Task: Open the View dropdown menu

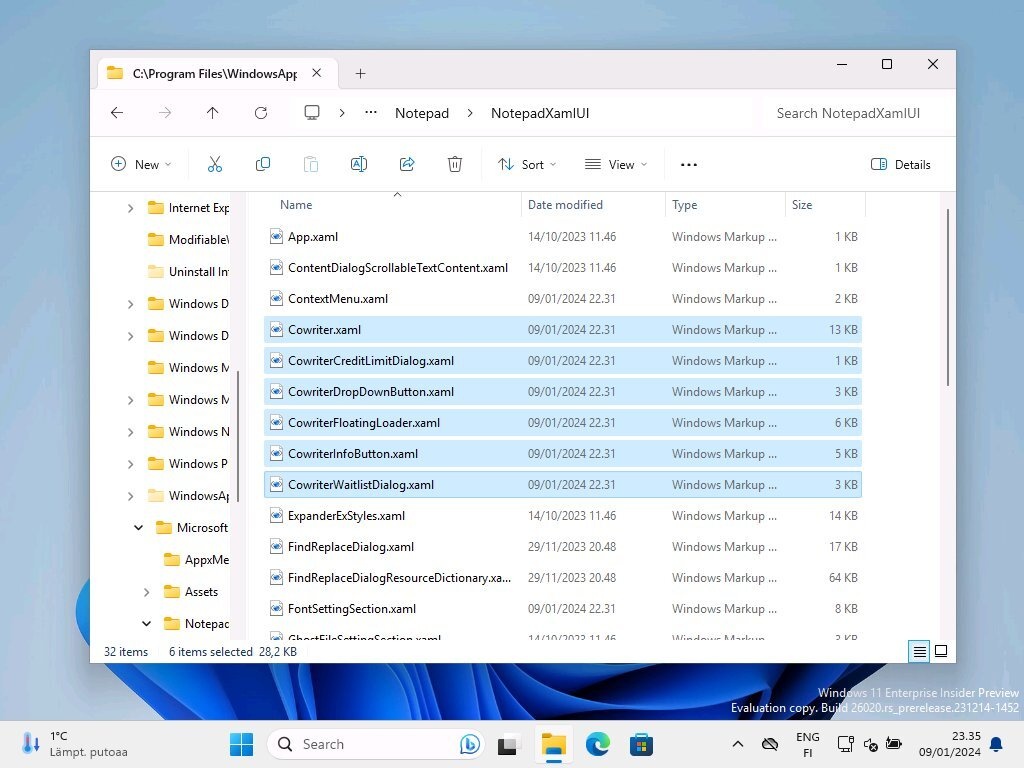Action: 615,164
